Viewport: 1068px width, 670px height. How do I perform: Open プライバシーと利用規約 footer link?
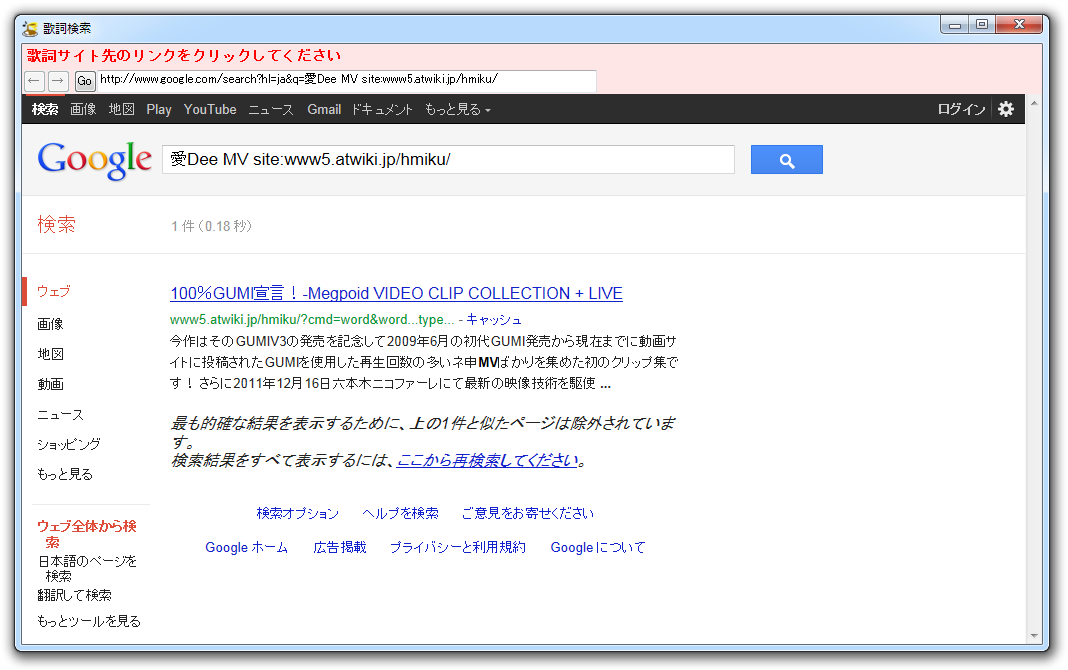[x=458, y=547]
